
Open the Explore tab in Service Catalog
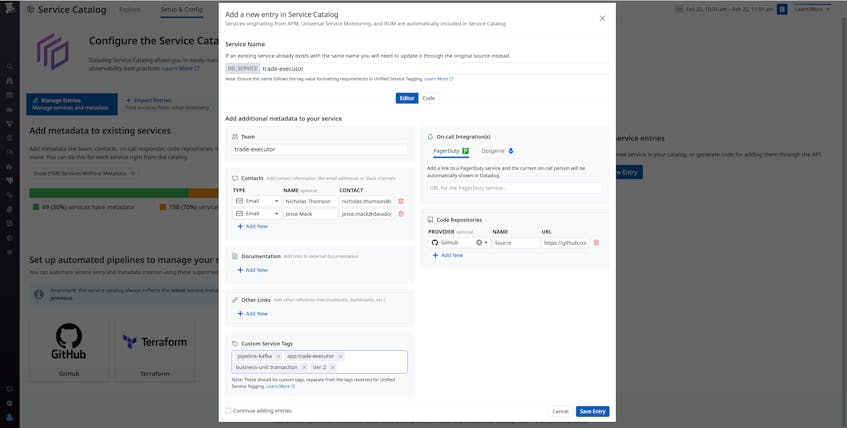pyautogui.click(x=130, y=10)
